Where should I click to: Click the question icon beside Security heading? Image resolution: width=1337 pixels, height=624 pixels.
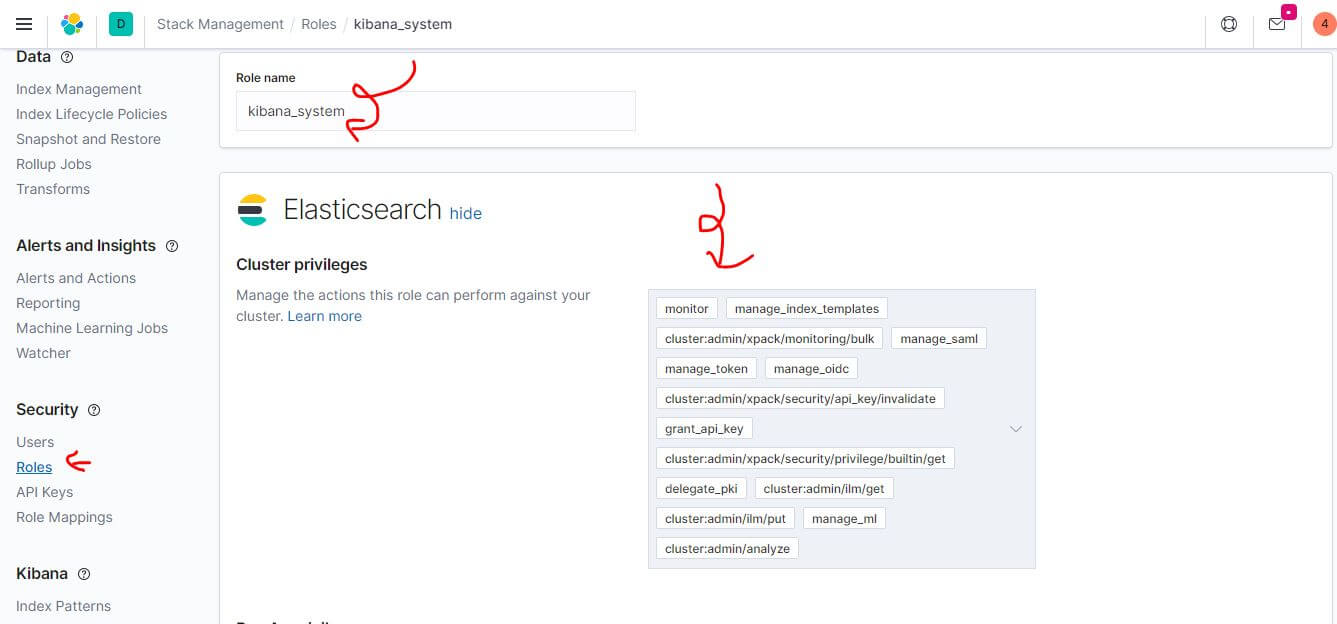(x=93, y=410)
